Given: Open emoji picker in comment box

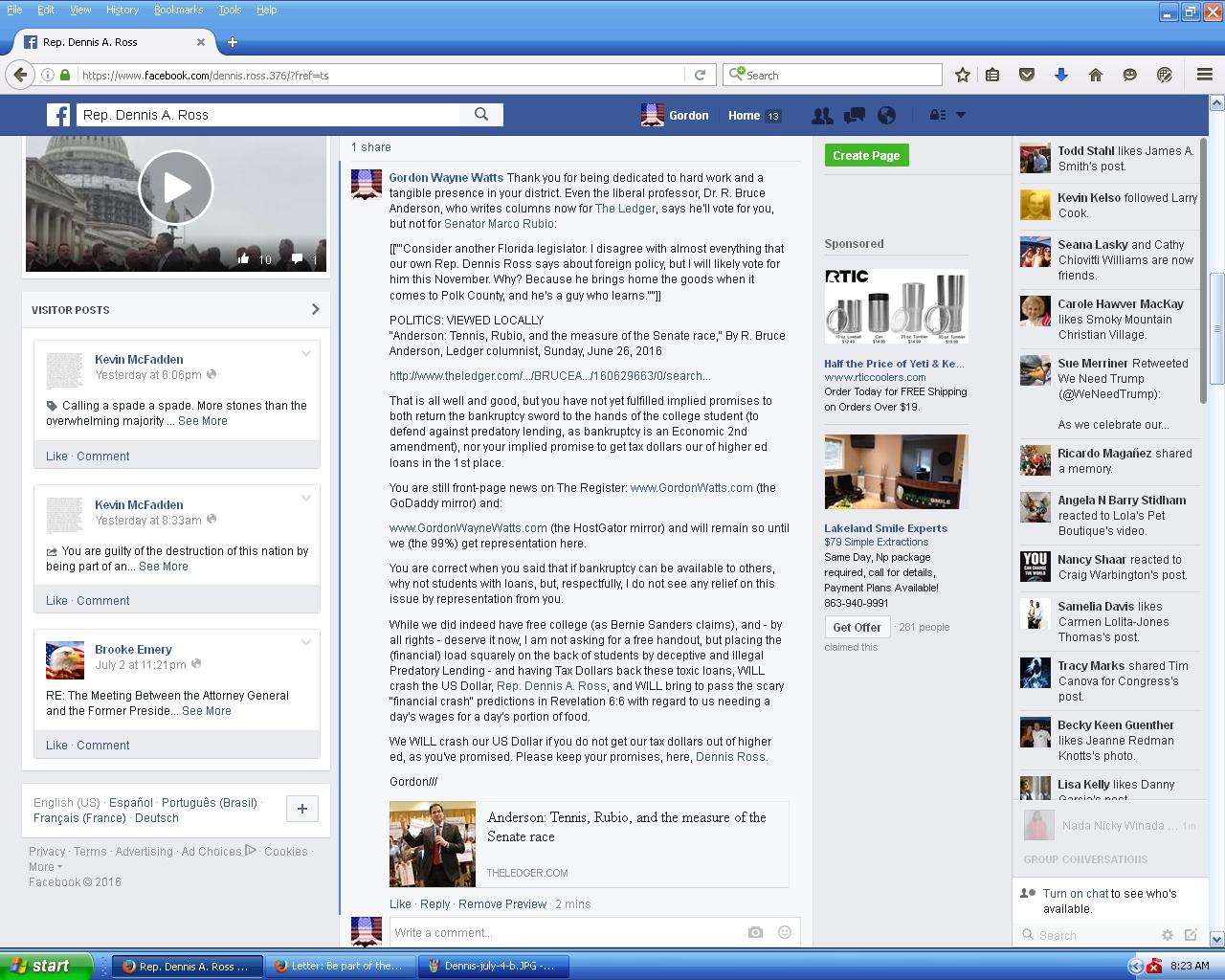Looking at the screenshot, I should (785, 932).
